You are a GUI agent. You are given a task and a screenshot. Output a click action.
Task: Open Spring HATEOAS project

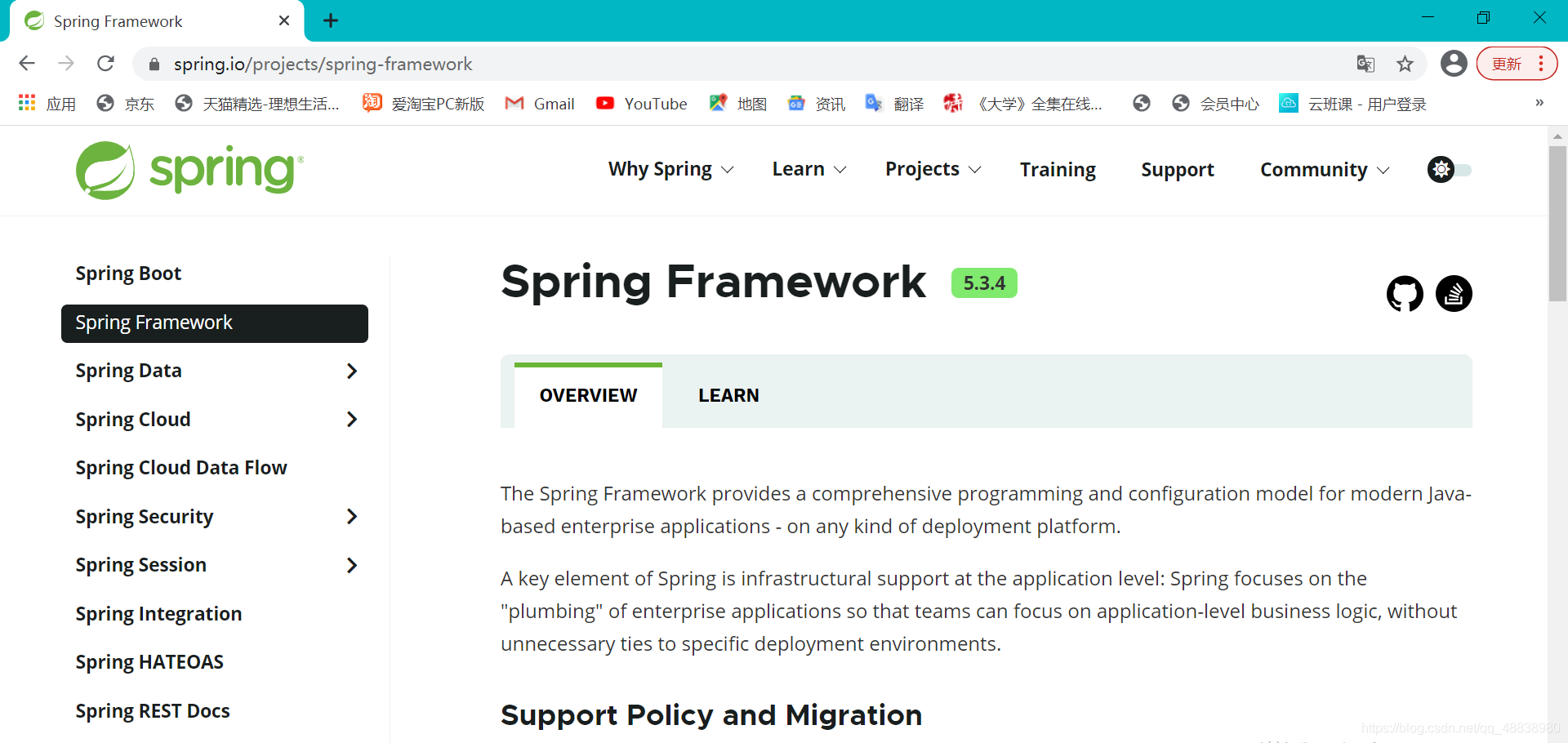point(149,662)
